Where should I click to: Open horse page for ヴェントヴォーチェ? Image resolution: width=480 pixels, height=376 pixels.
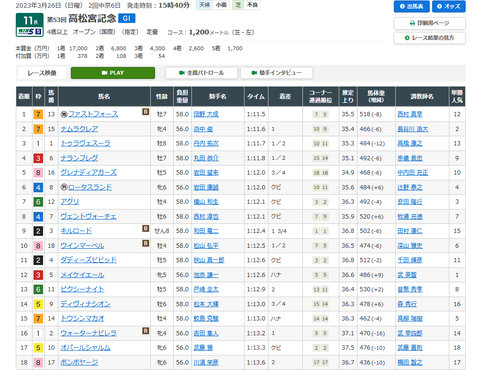pos(89,217)
